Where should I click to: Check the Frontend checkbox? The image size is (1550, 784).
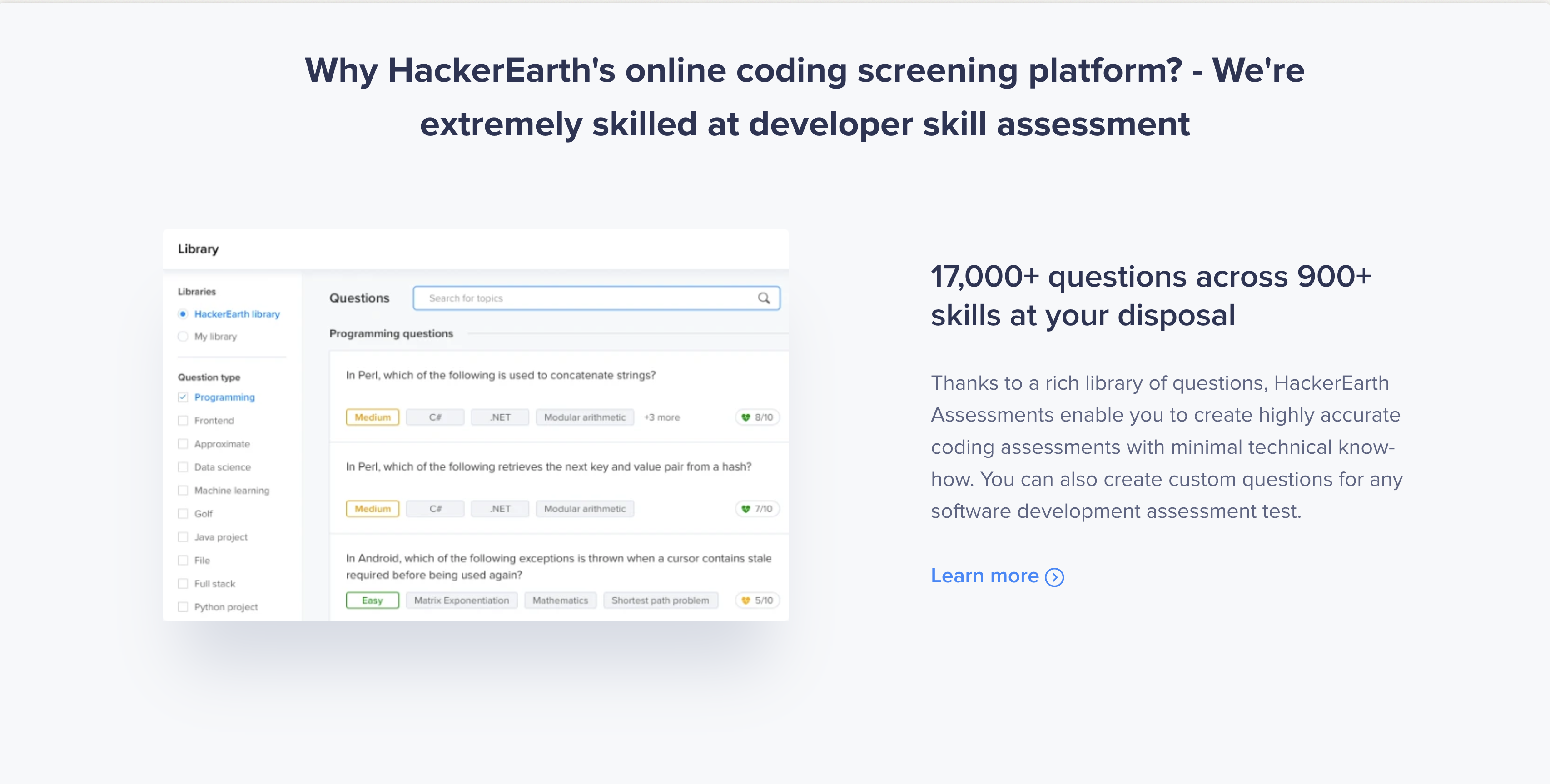(x=183, y=421)
